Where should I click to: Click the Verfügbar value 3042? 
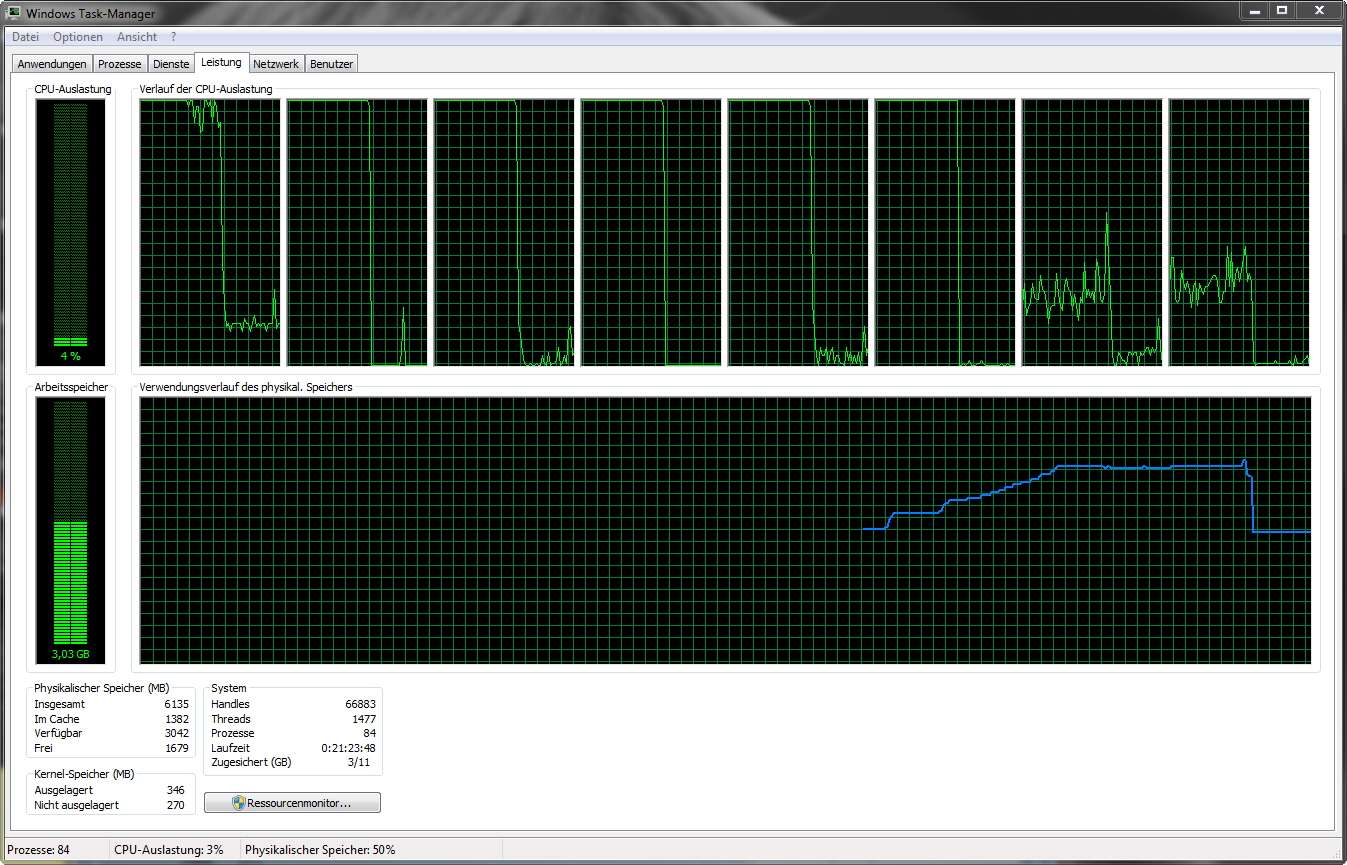tap(177, 733)
